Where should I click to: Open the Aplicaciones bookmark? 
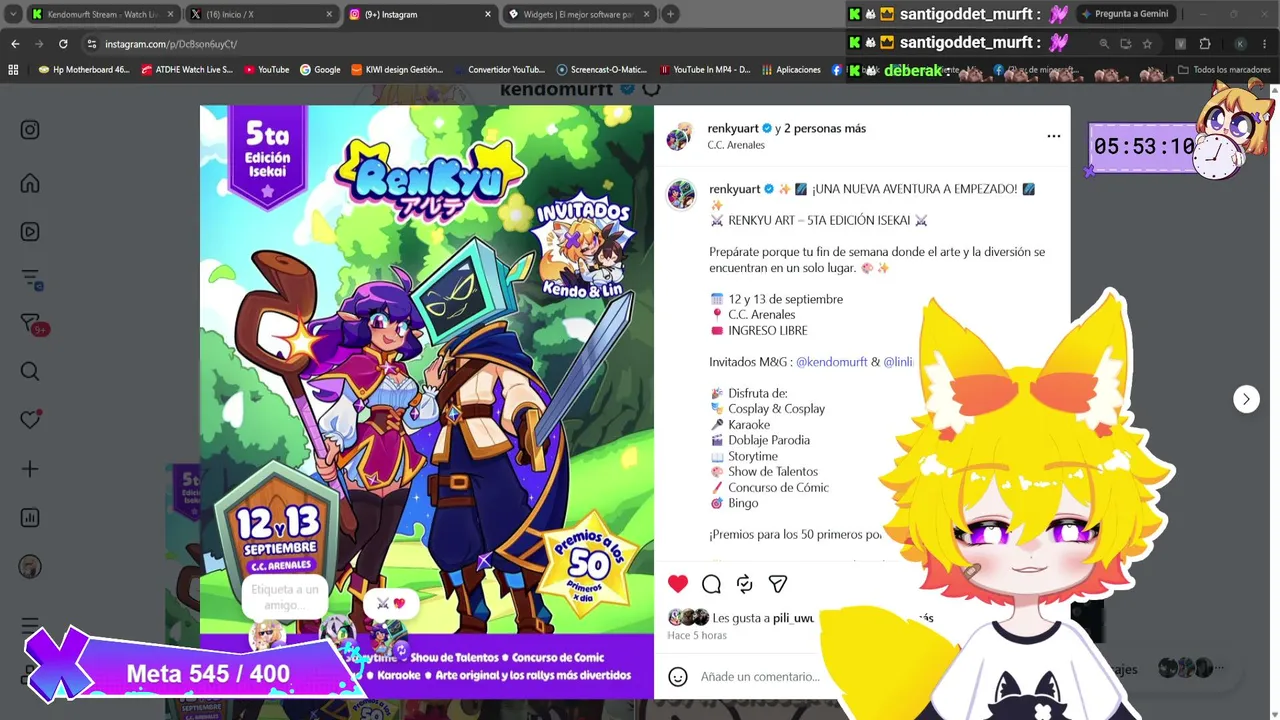(791, 70)
